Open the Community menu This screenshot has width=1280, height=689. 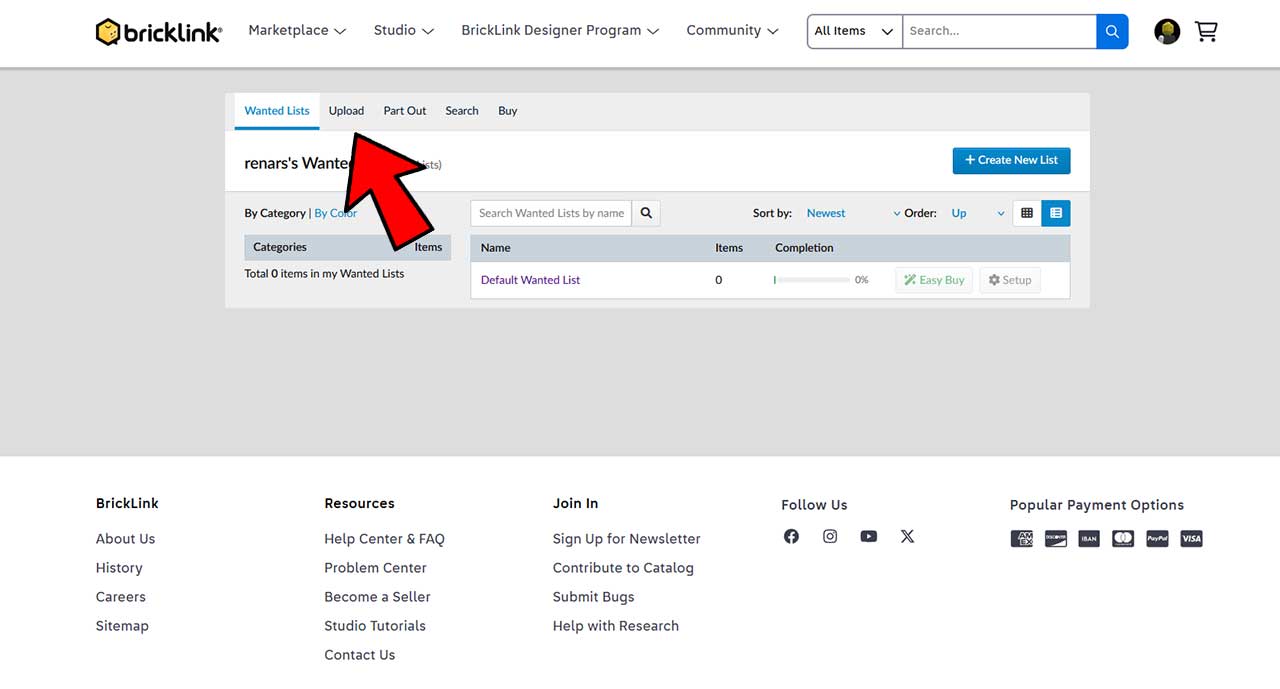[732, 31]
